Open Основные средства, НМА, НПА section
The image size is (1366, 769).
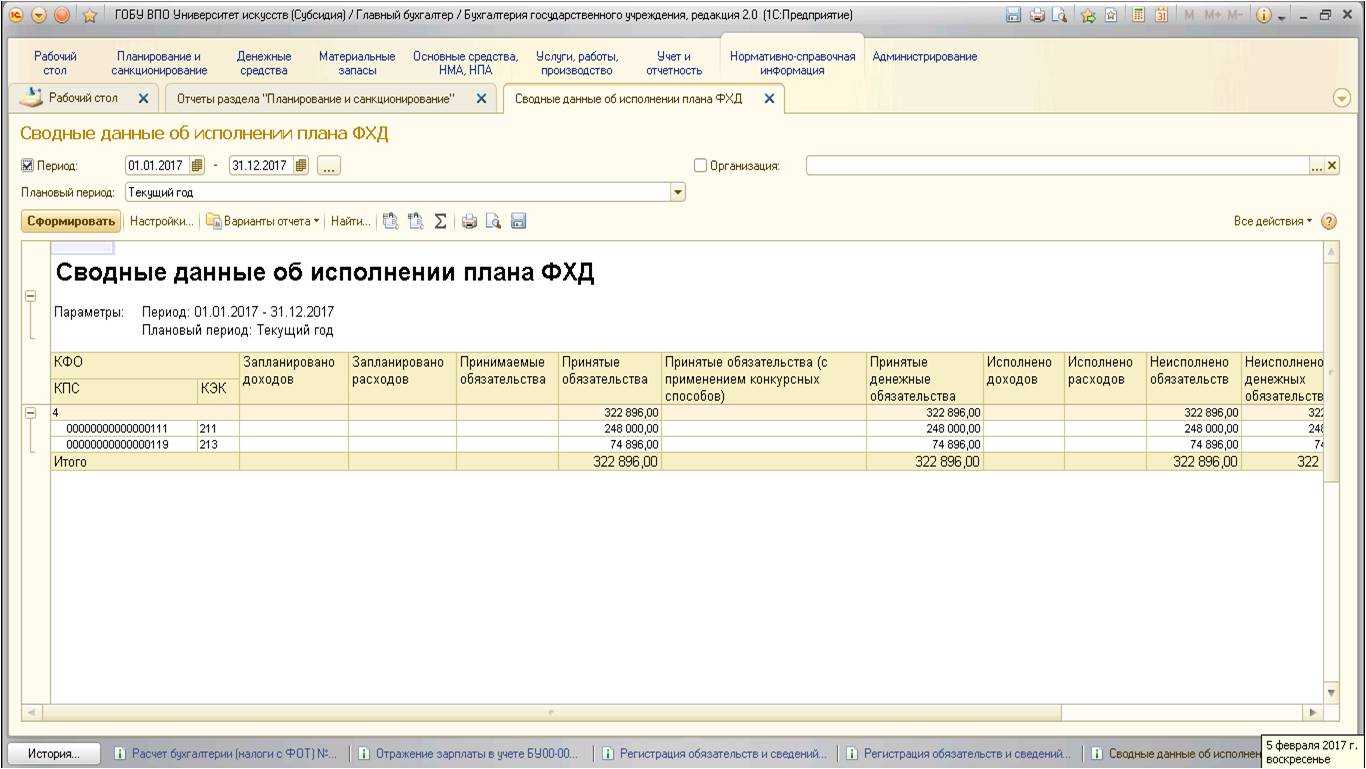466,64
